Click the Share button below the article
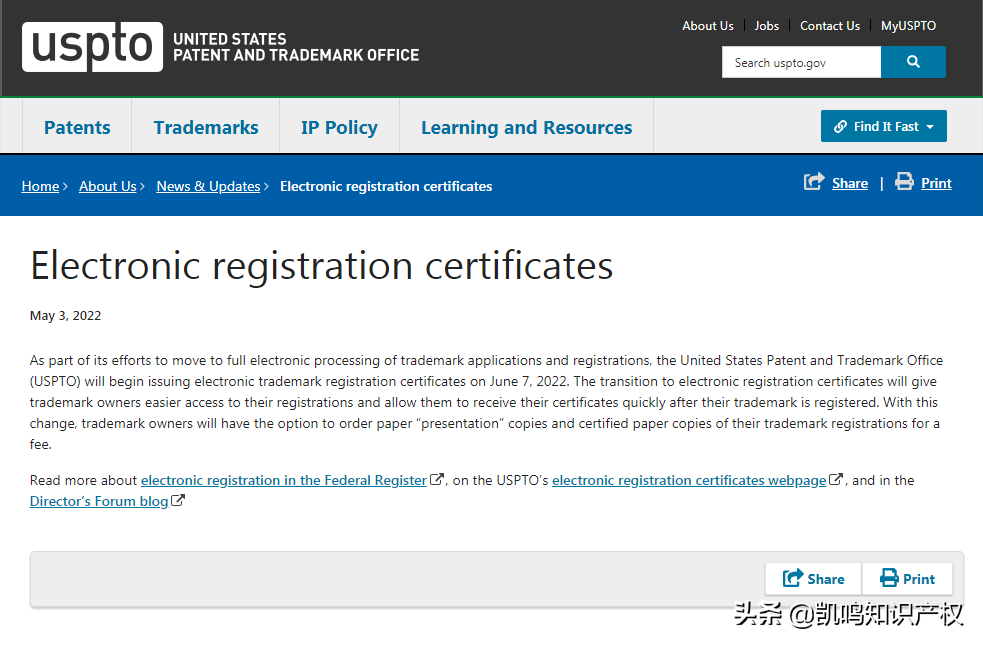983x646 pixels. [814, 578]
